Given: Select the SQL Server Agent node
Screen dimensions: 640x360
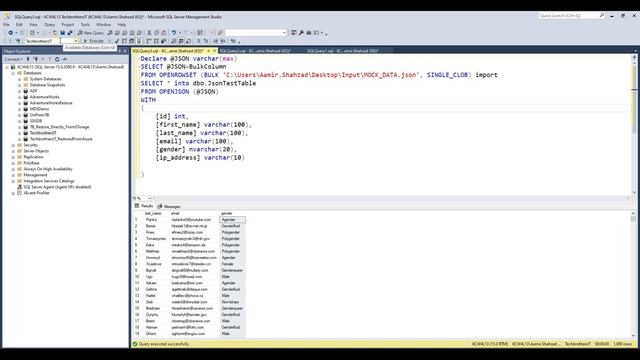Looking at the screenshot, I should point(57,187).
